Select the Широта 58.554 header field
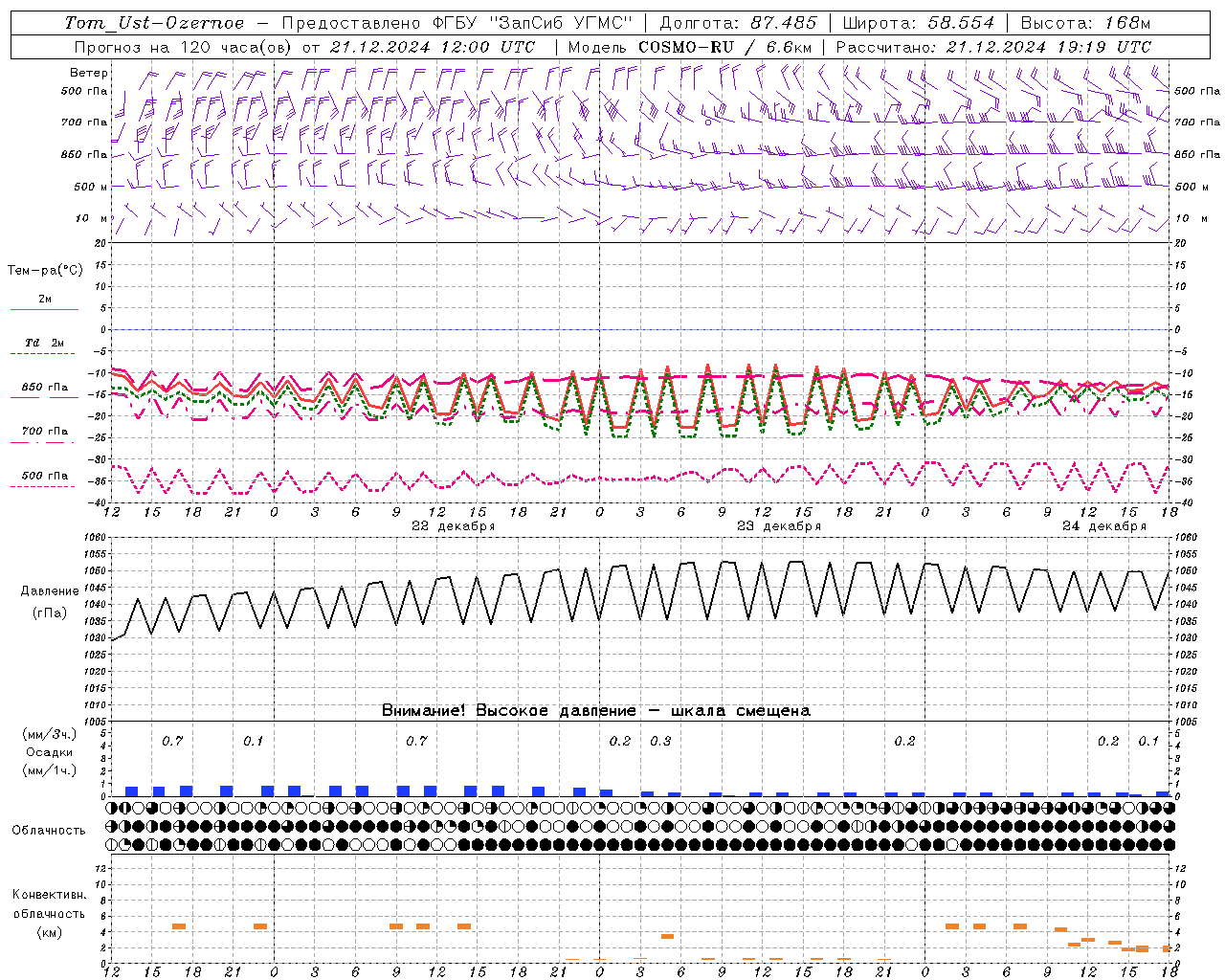The width and height of the screenshot is (1225, 980). 918,23
